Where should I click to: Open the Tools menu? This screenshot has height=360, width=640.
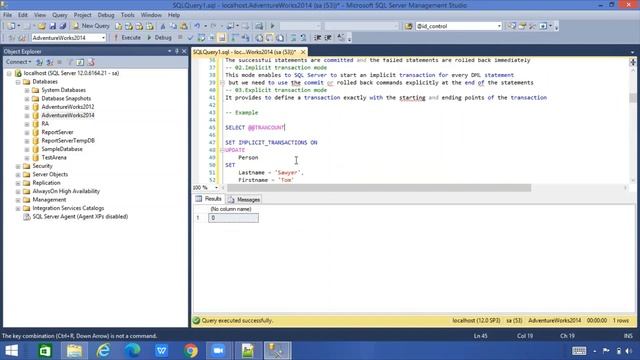point(127,15)
